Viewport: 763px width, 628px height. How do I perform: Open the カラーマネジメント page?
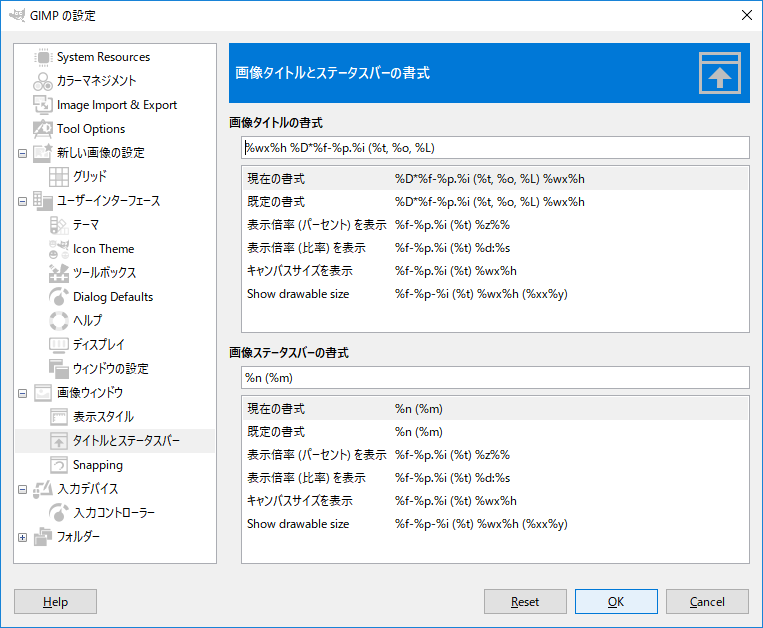tap(96, 81)
